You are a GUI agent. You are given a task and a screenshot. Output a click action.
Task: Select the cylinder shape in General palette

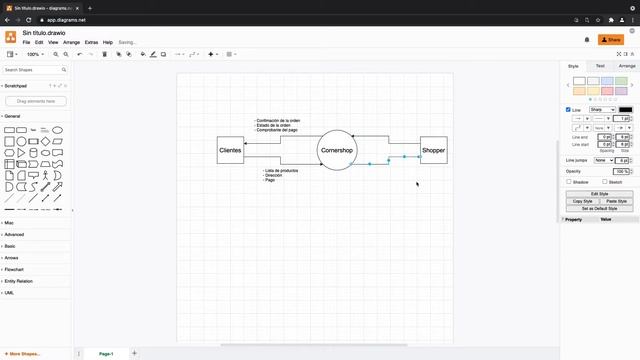coord(33,153)
